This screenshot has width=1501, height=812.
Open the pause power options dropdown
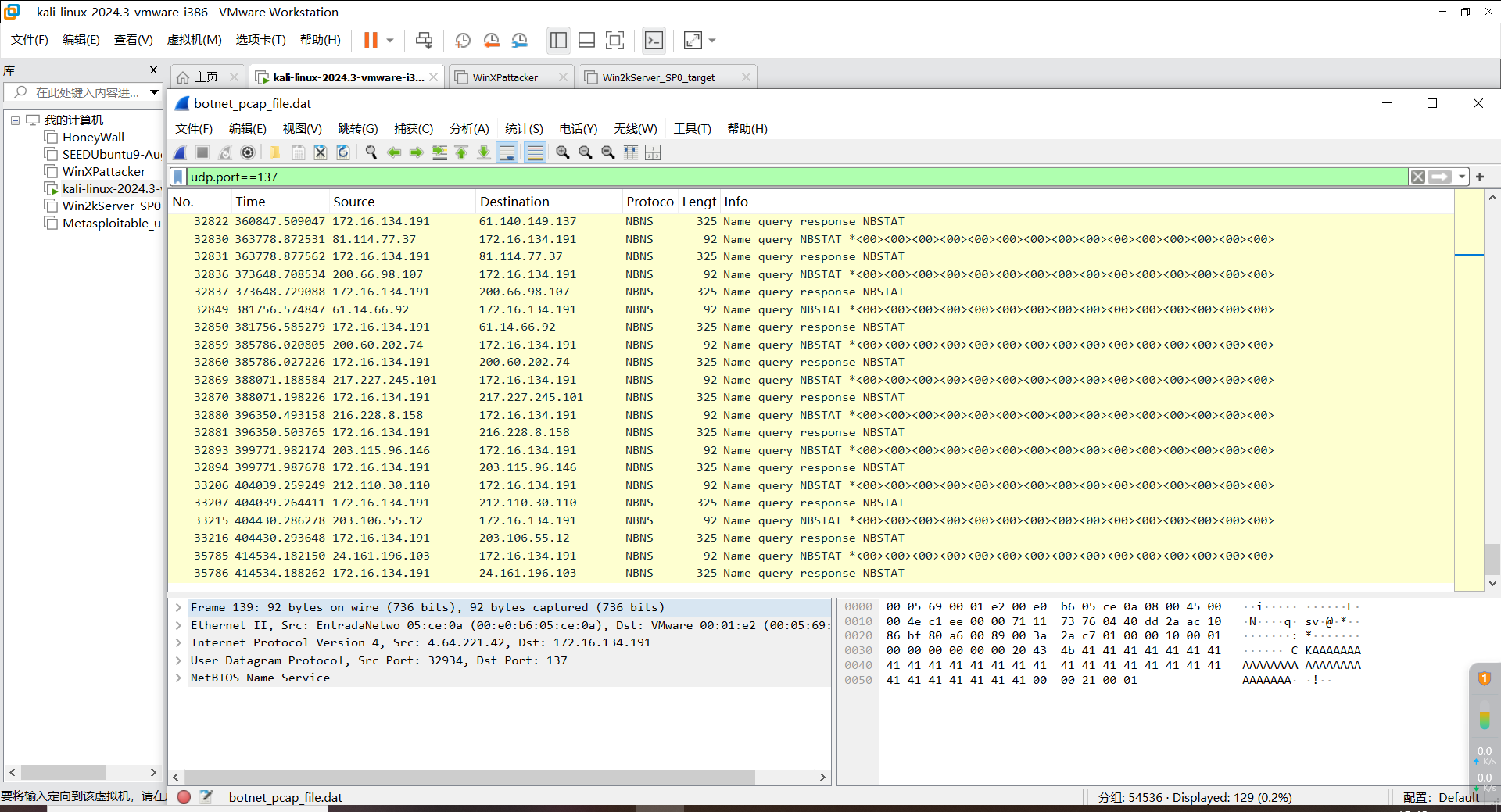390,40
